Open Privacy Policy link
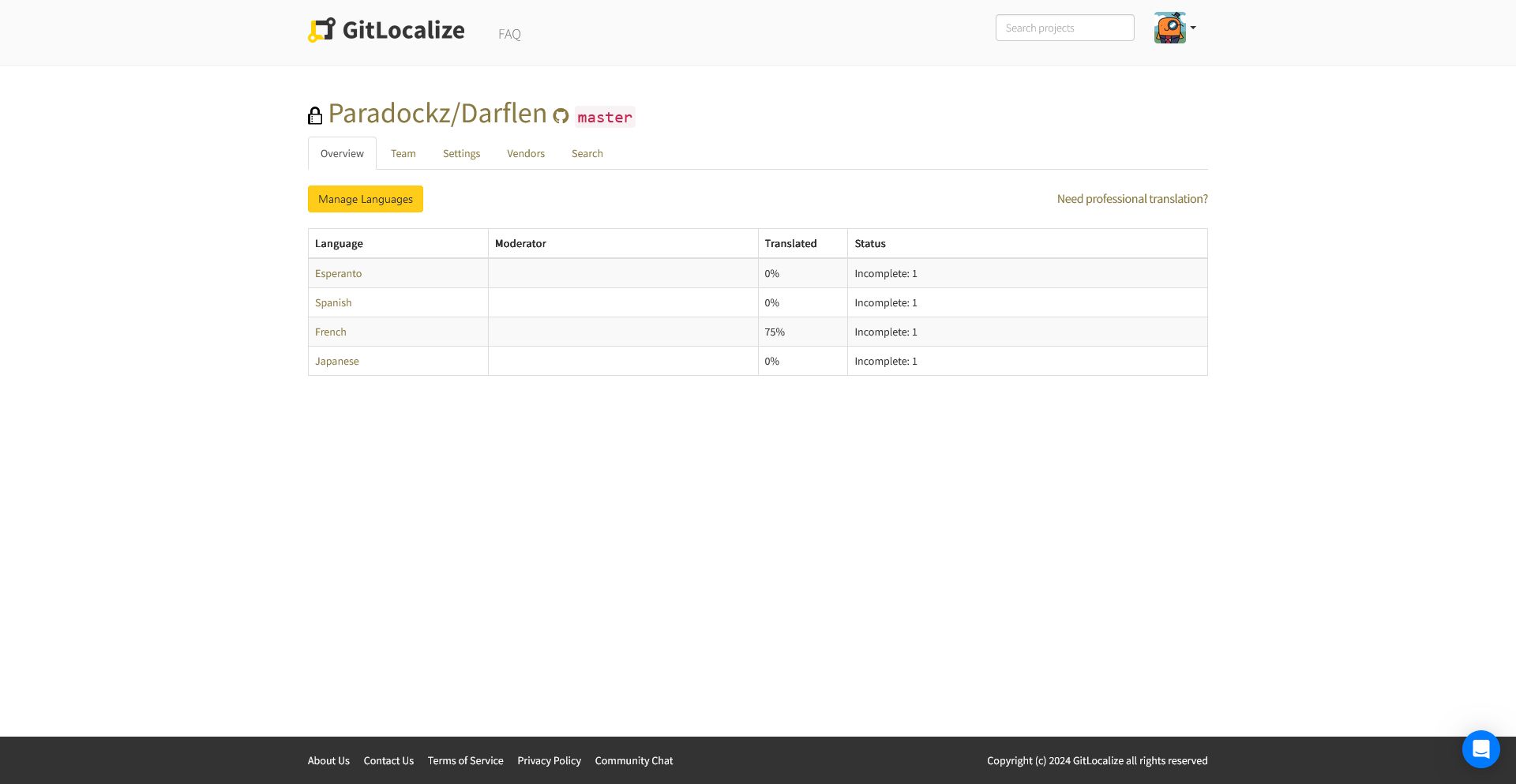Screen dimensions: 1516x784 pos(549,760)
